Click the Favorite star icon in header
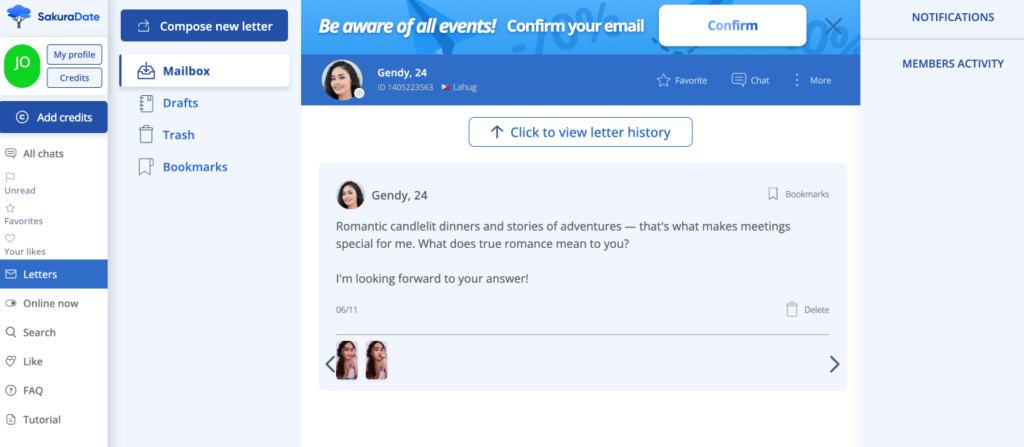 coord(663,80)
